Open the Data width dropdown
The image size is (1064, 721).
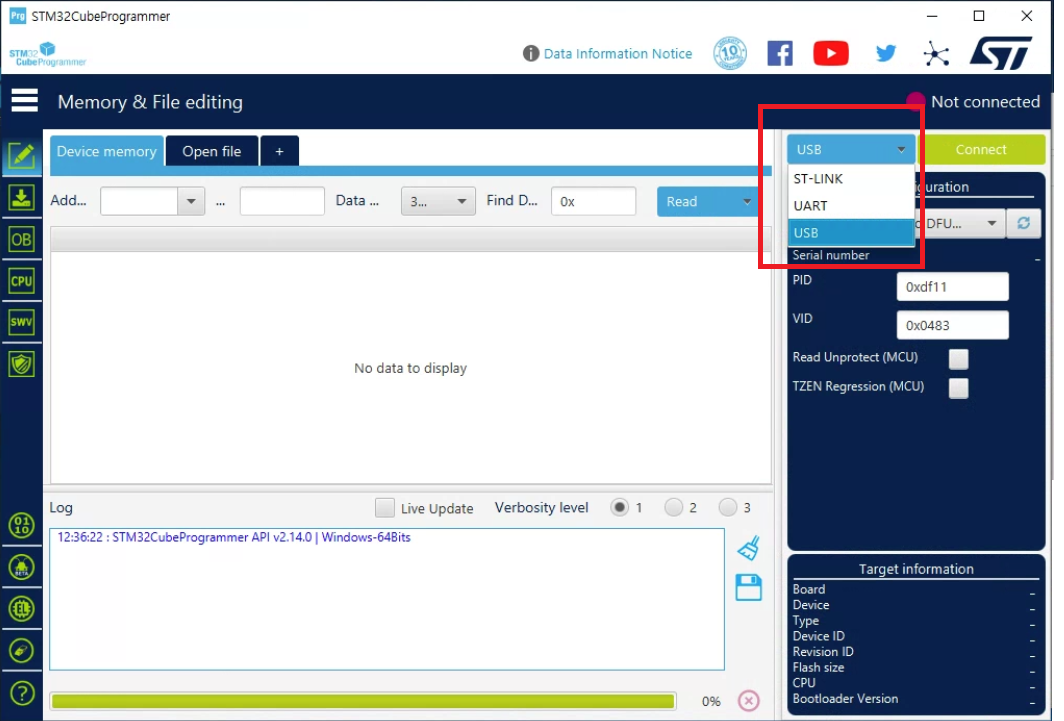click(x=437, y=201)
